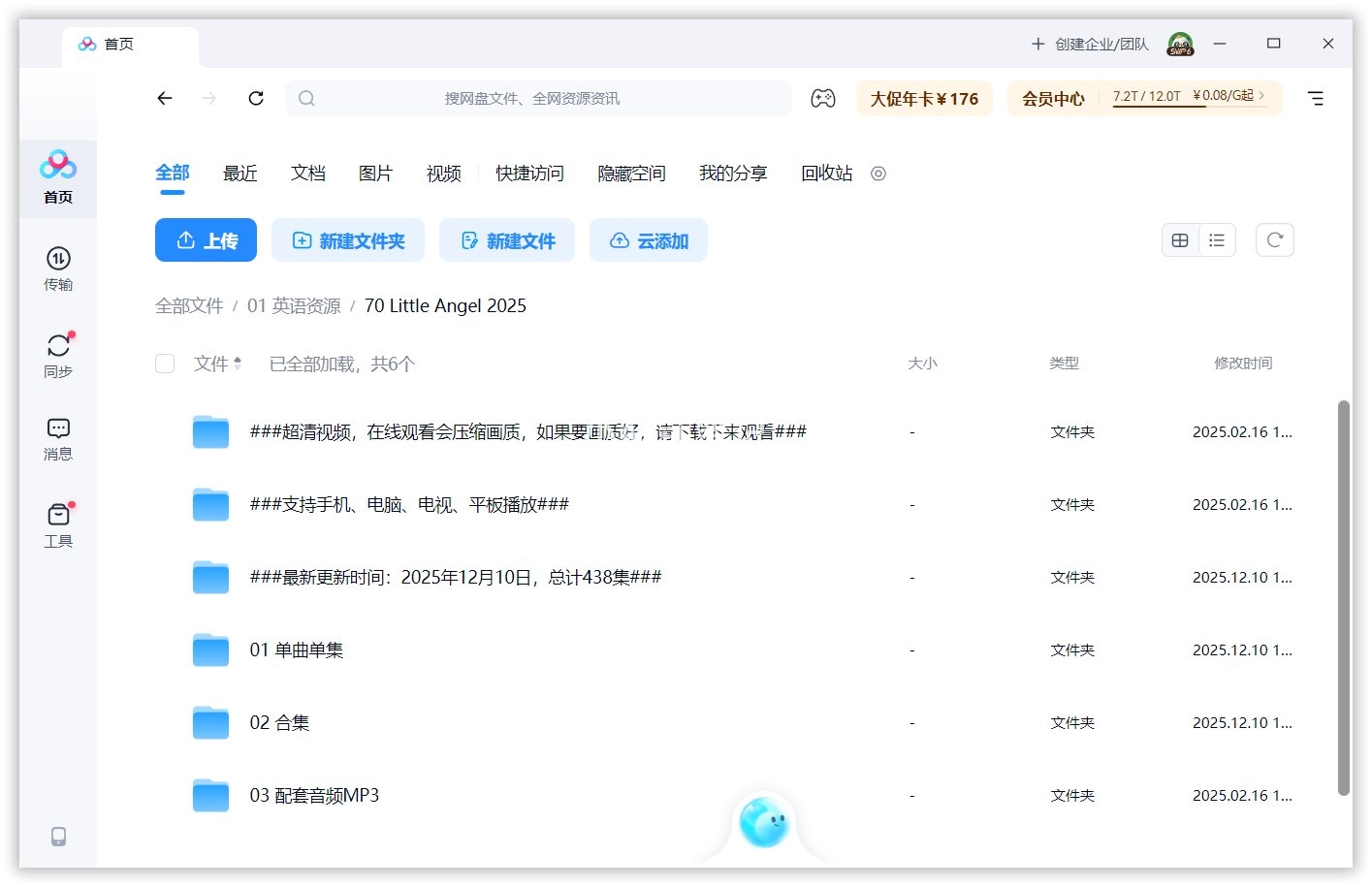Toggle file name sort order
Viewport: 1372px width, 887px height.
[239, 364]
